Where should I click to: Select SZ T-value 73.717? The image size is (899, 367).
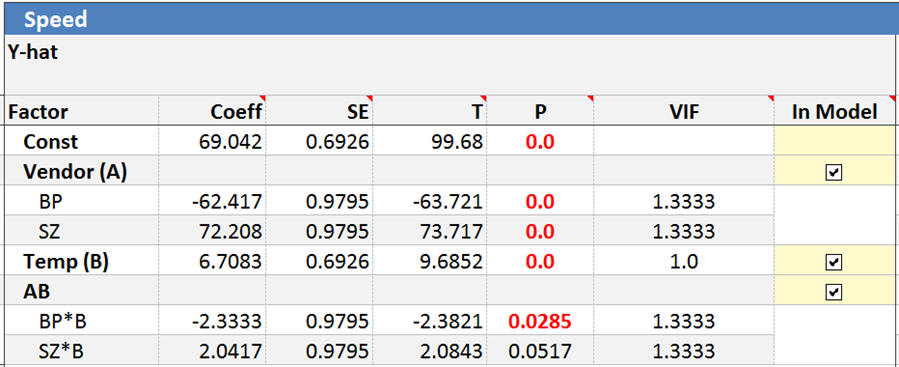tap(448, 232)
